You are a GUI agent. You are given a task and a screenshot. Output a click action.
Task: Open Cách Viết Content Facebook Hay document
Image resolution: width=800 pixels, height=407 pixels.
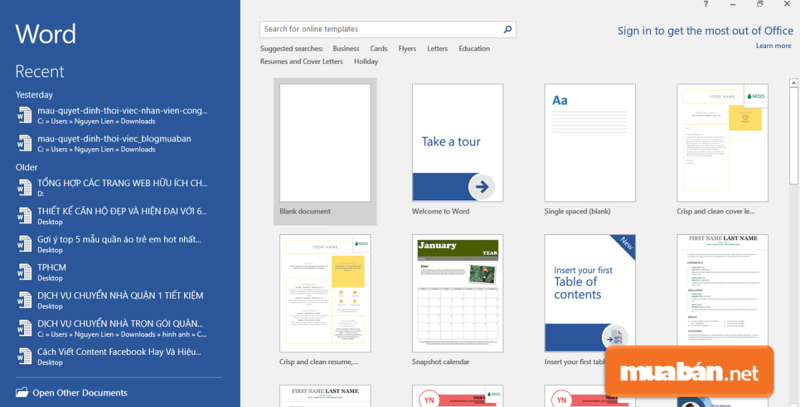coord(118,356)
